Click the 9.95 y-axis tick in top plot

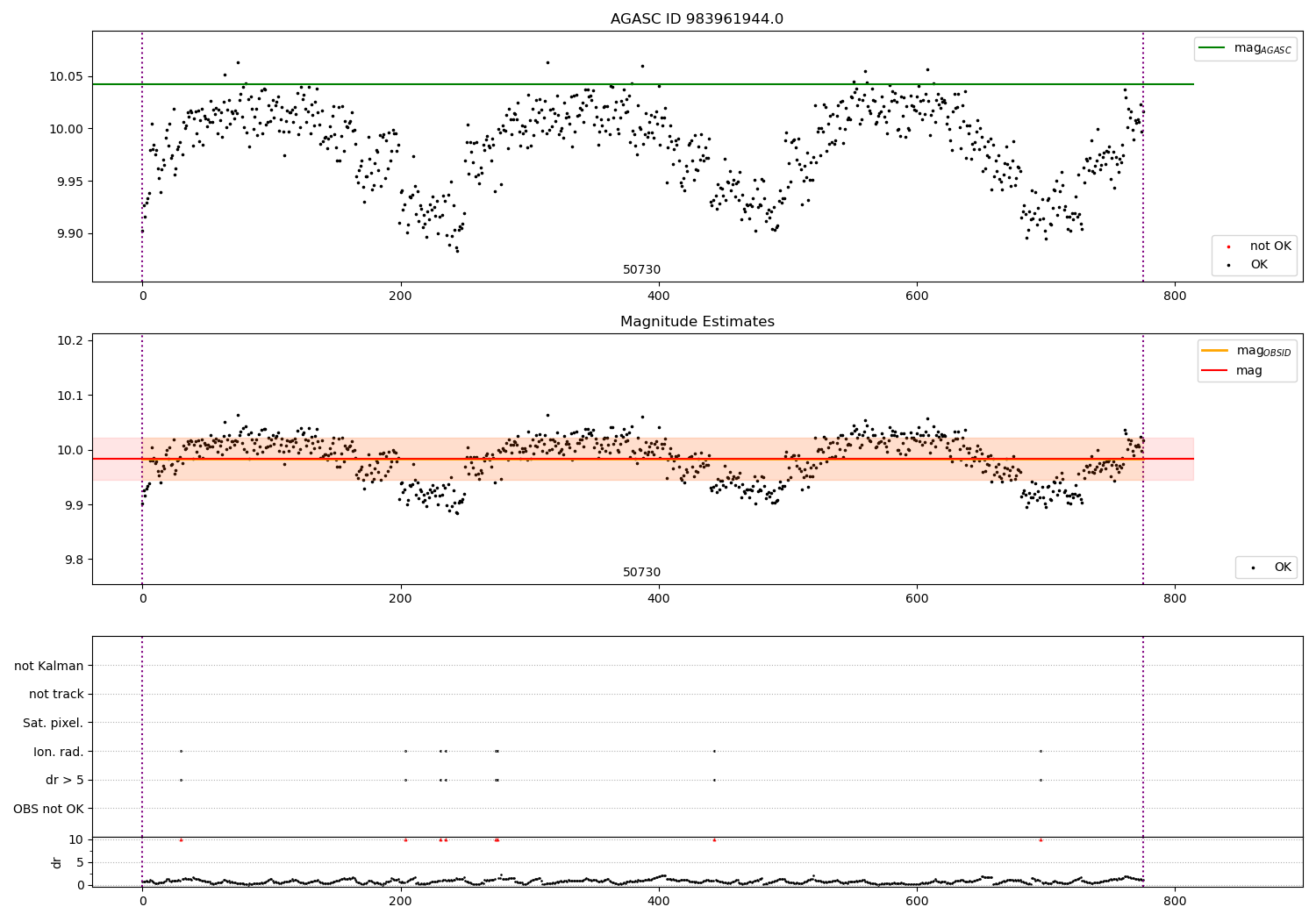click(70, 182)
